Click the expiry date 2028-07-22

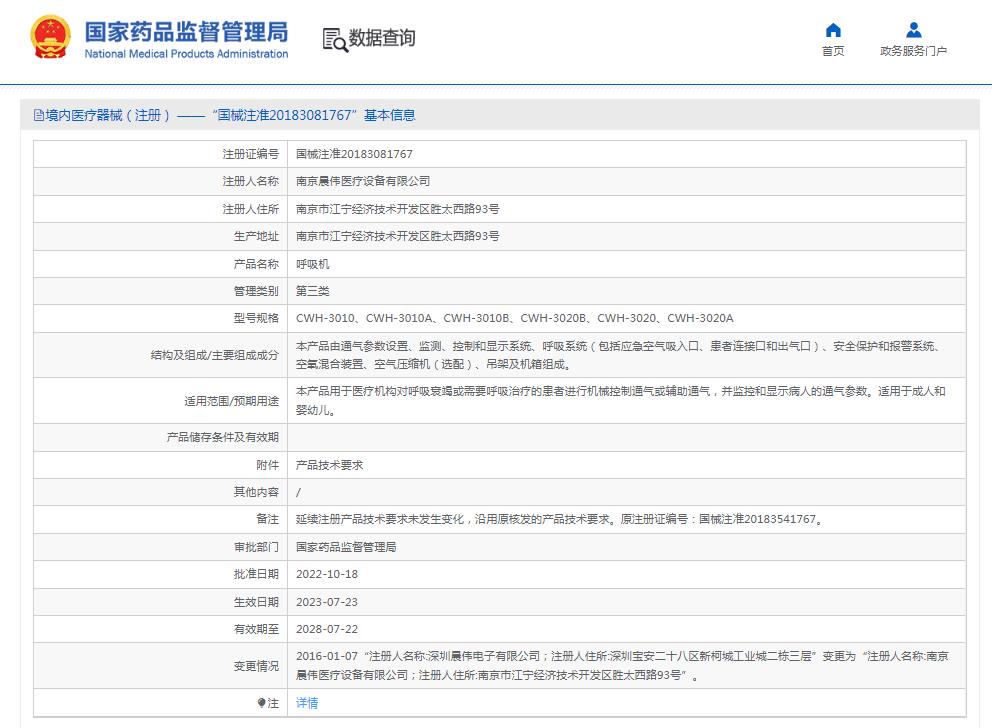click(x=326, y=629)
